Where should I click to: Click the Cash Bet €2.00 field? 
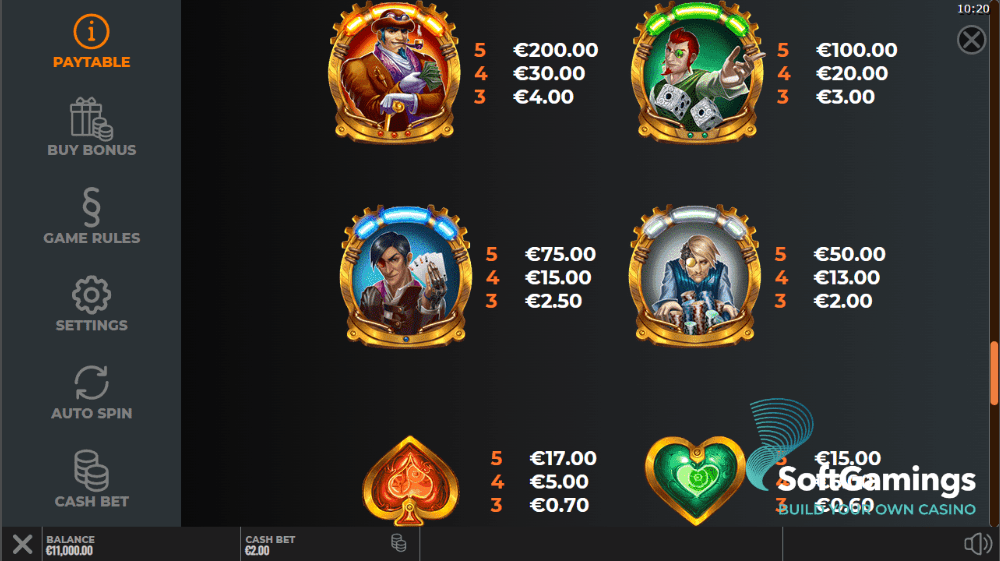pos(330,544)
